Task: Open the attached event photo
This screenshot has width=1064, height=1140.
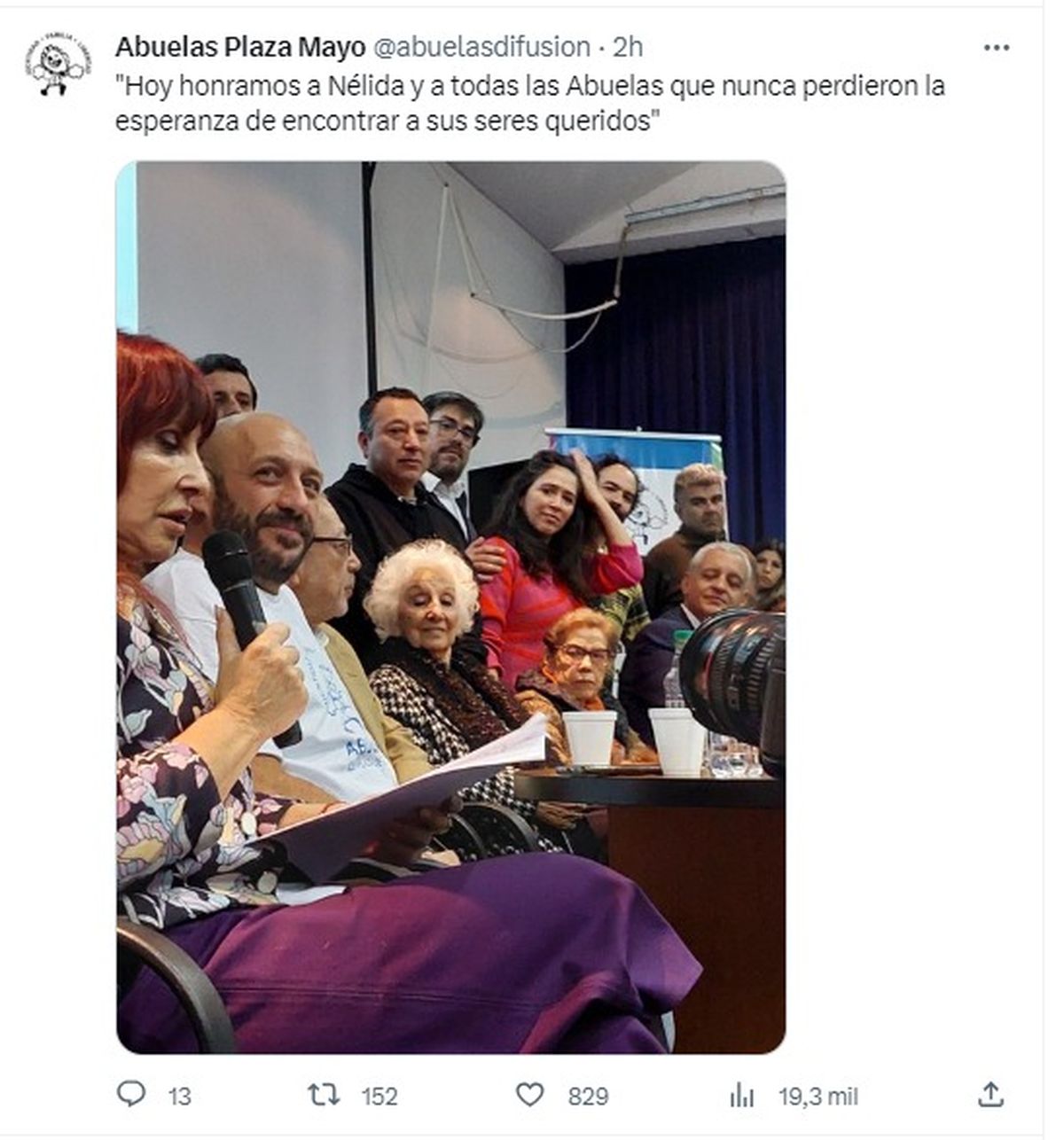Action: [450, 607]
